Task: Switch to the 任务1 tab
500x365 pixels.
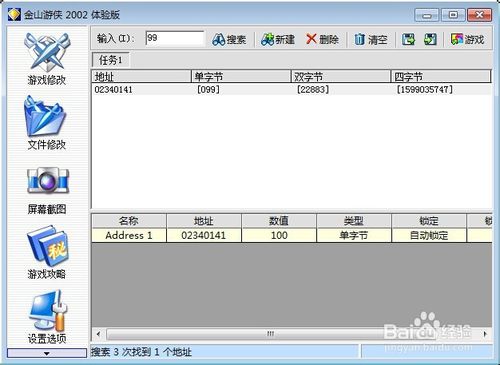Action: (x=111, y=60)
